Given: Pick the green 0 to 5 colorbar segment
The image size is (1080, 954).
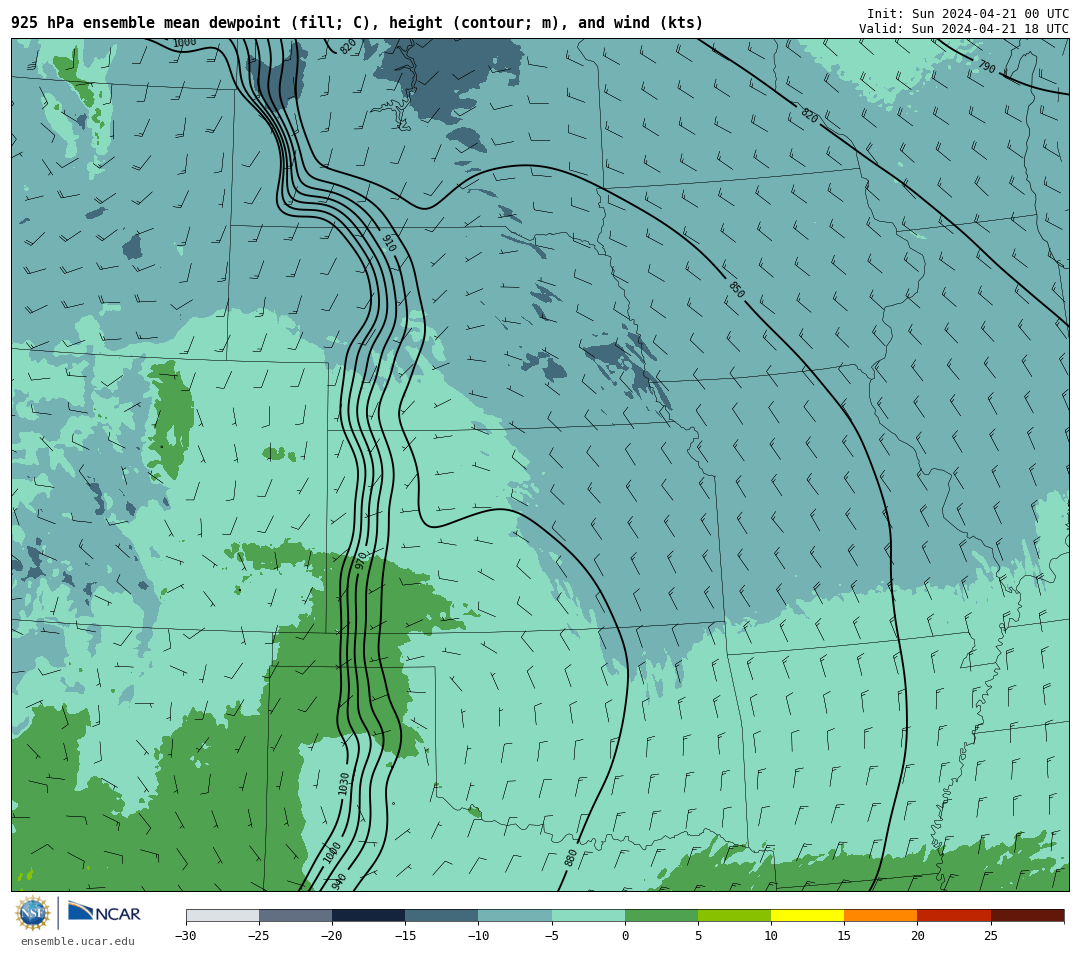Looking at the screenshot, I should (661, 915).
